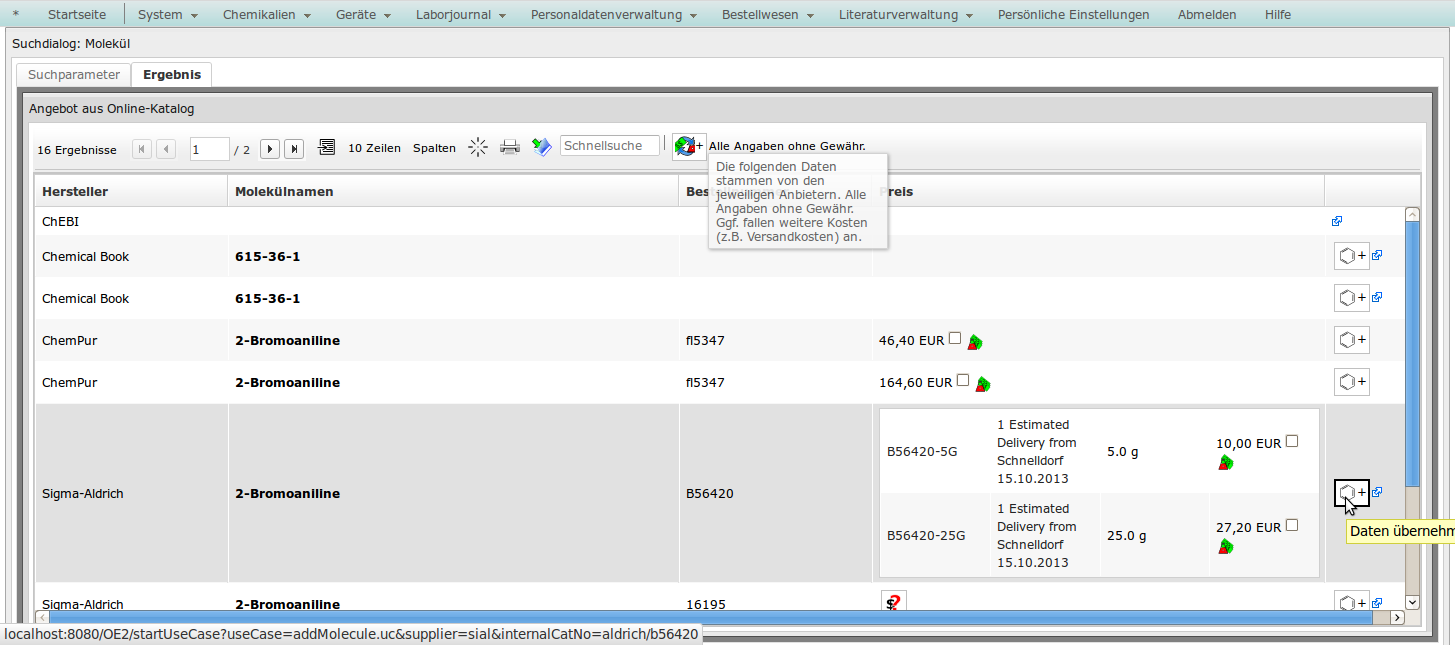Image resolution: width=1455 pixels, height=645 pixels.
Task: Select the 27,20 EUR offer checkbox
Action: pos(1292,525)
